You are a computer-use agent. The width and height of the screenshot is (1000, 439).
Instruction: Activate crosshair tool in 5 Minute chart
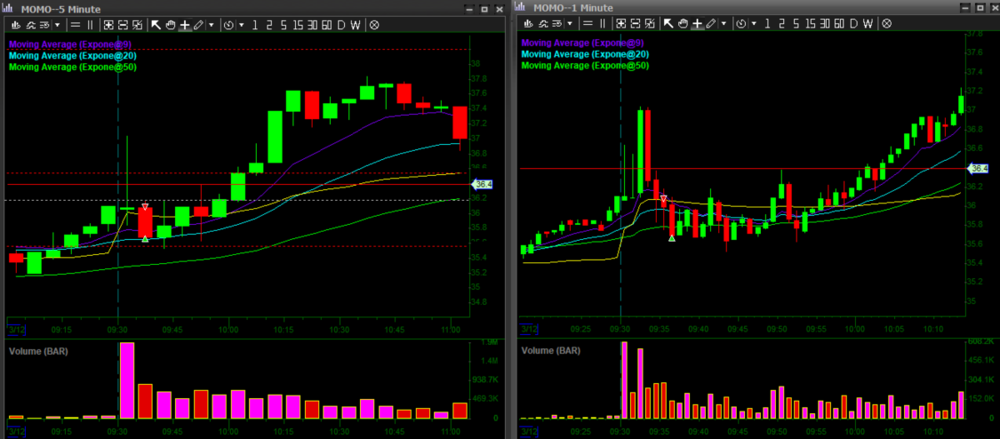pos(184,24)
